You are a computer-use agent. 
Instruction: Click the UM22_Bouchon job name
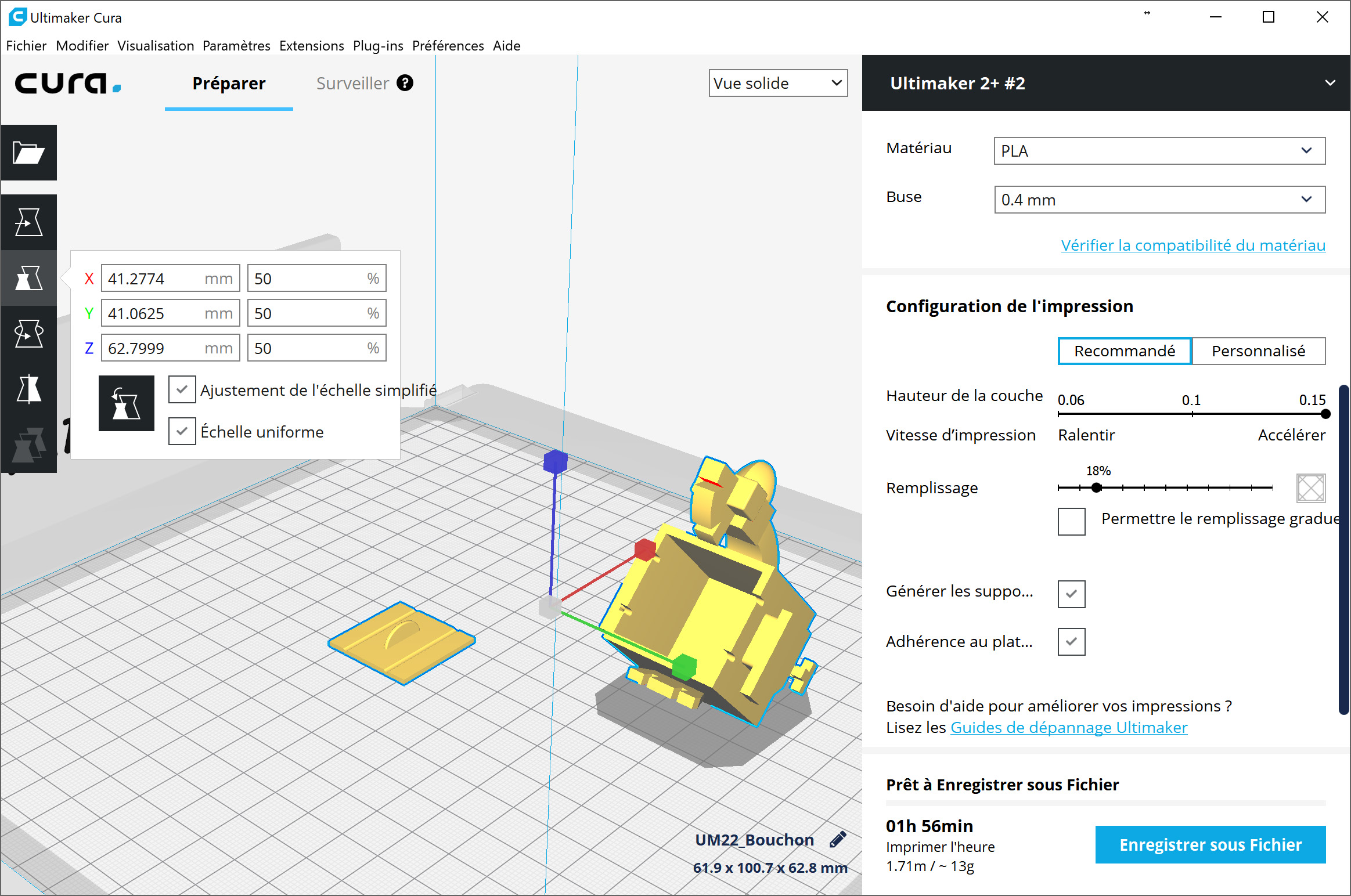[x=754, y=840]
